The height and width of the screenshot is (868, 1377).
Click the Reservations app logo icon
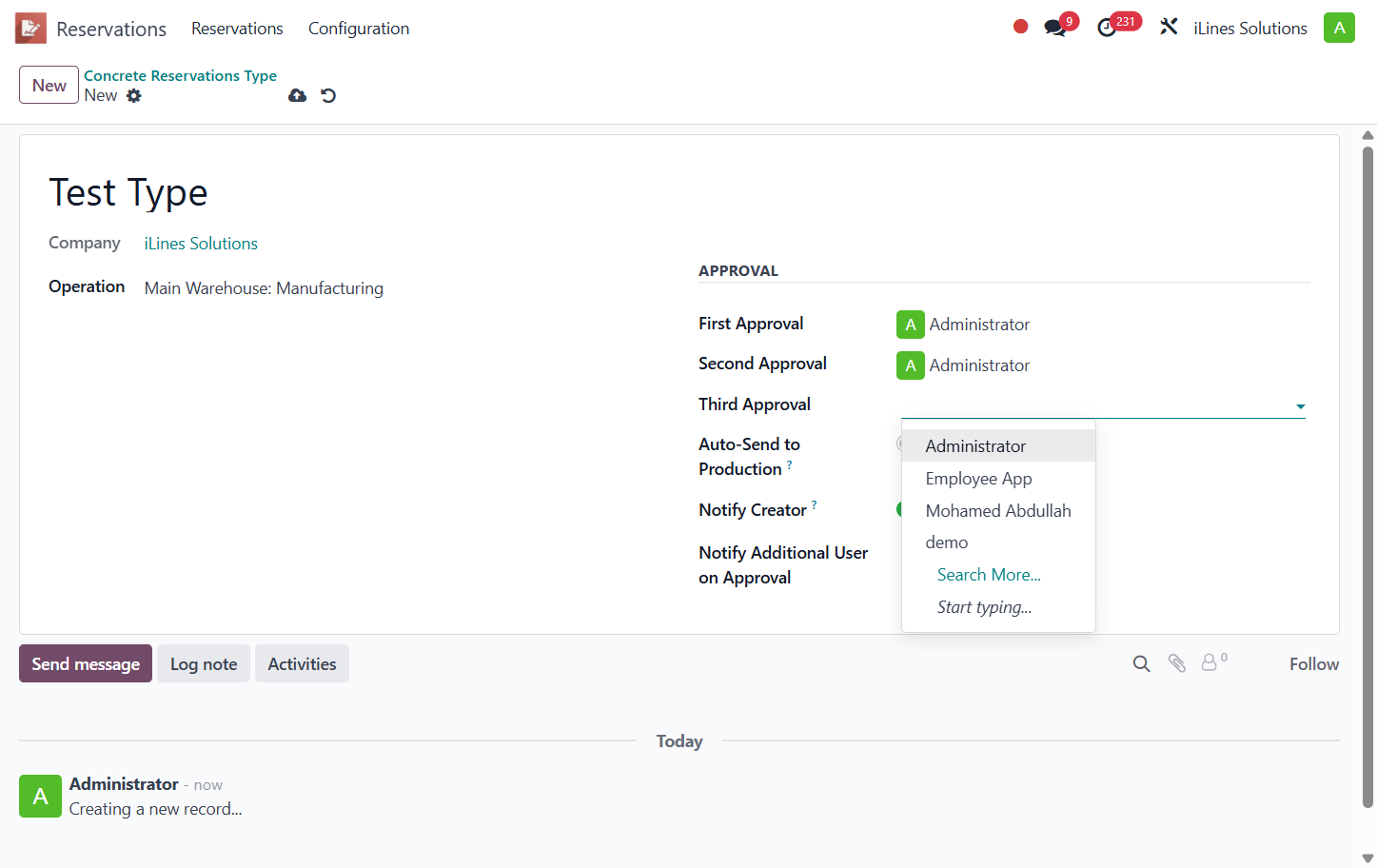click(x=30, y=29)
